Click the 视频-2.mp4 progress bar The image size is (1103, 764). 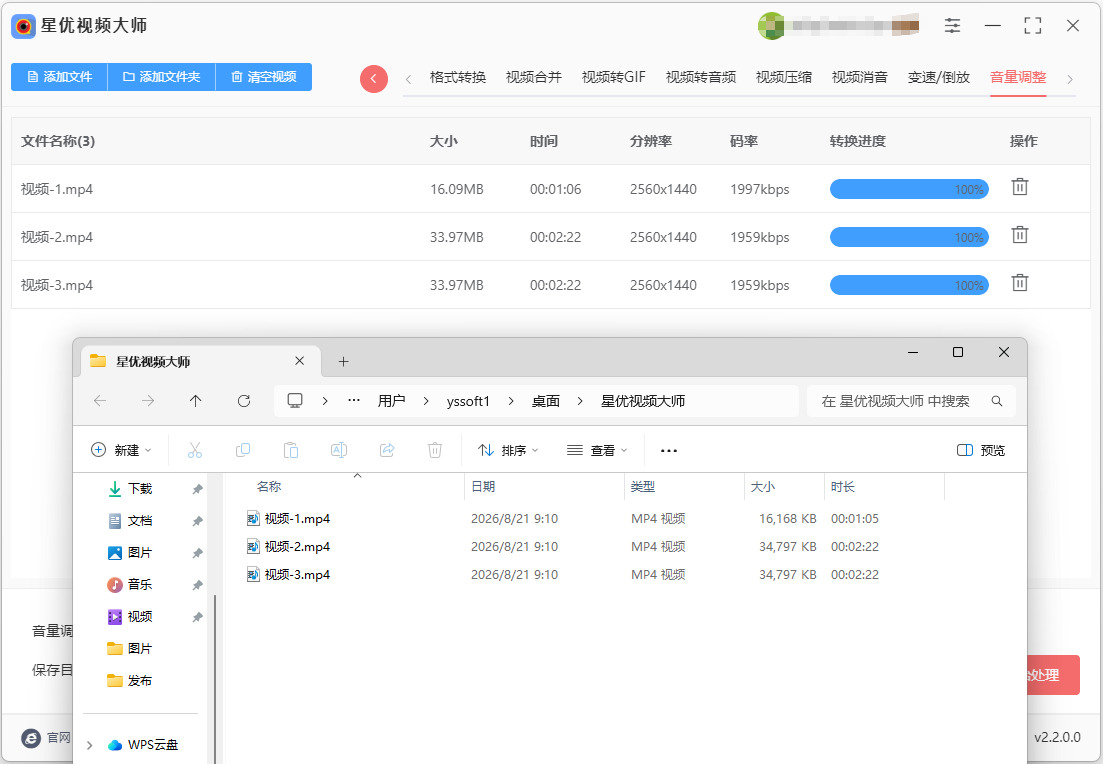pyautogui.click(x=909, y=237)
